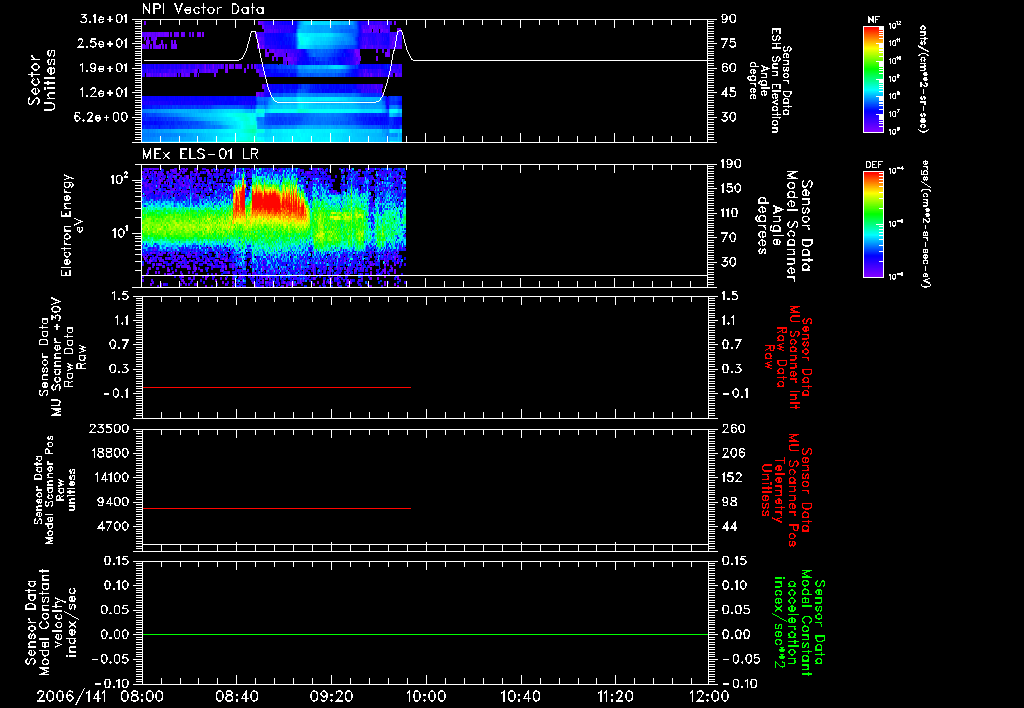Click the 75 degree elevation tick label

(729, 43)
